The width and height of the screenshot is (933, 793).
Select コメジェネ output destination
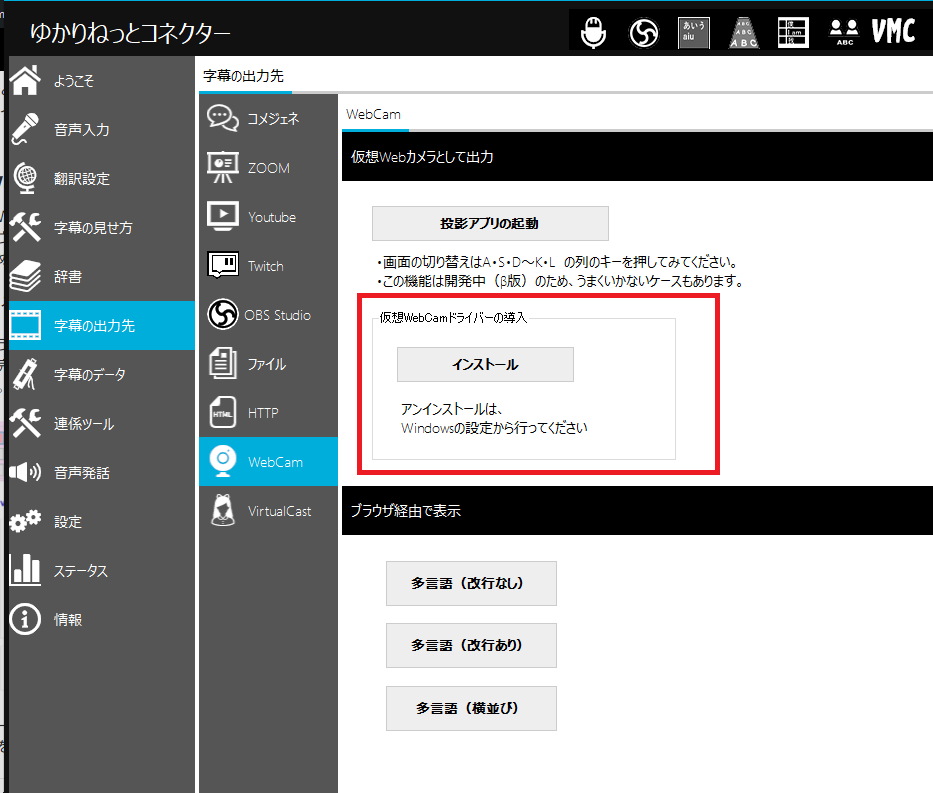[x=268, y=119]
